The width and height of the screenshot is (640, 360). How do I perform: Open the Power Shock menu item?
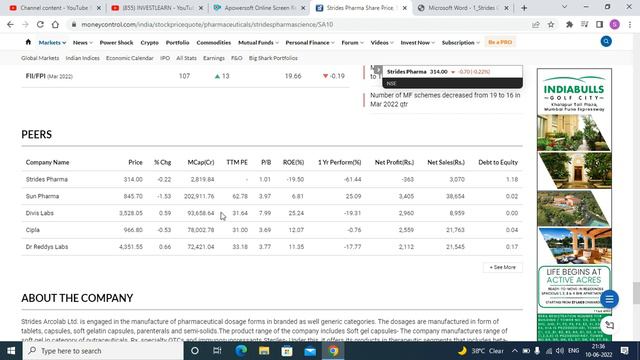point(116,42)
